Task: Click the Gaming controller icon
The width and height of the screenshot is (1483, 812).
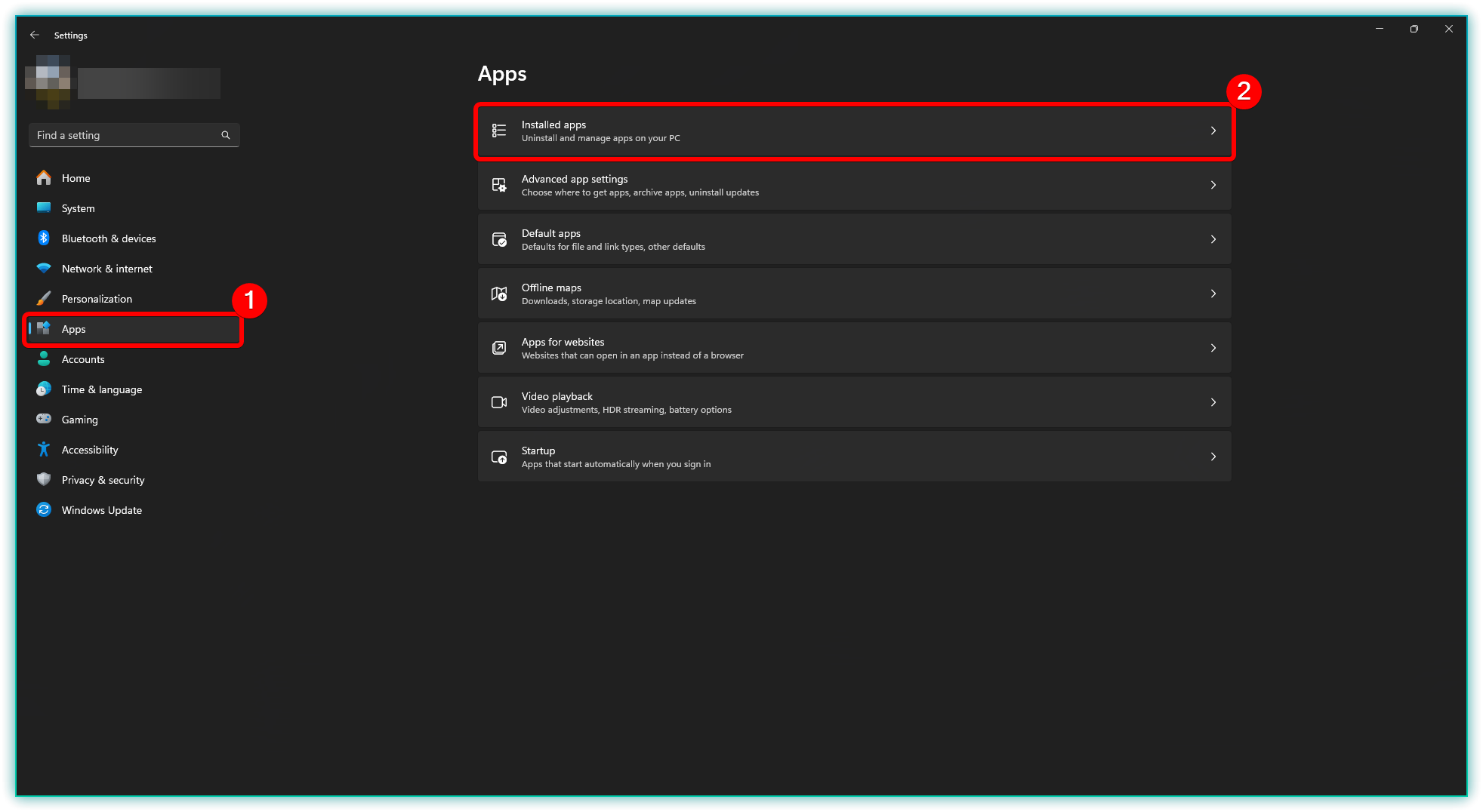Action: pos(44,420)
